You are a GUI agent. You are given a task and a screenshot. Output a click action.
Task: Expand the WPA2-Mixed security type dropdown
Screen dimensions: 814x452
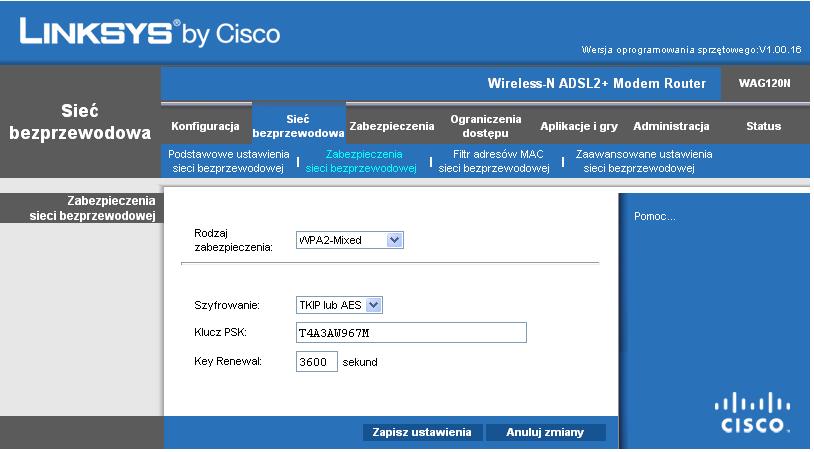350,240
